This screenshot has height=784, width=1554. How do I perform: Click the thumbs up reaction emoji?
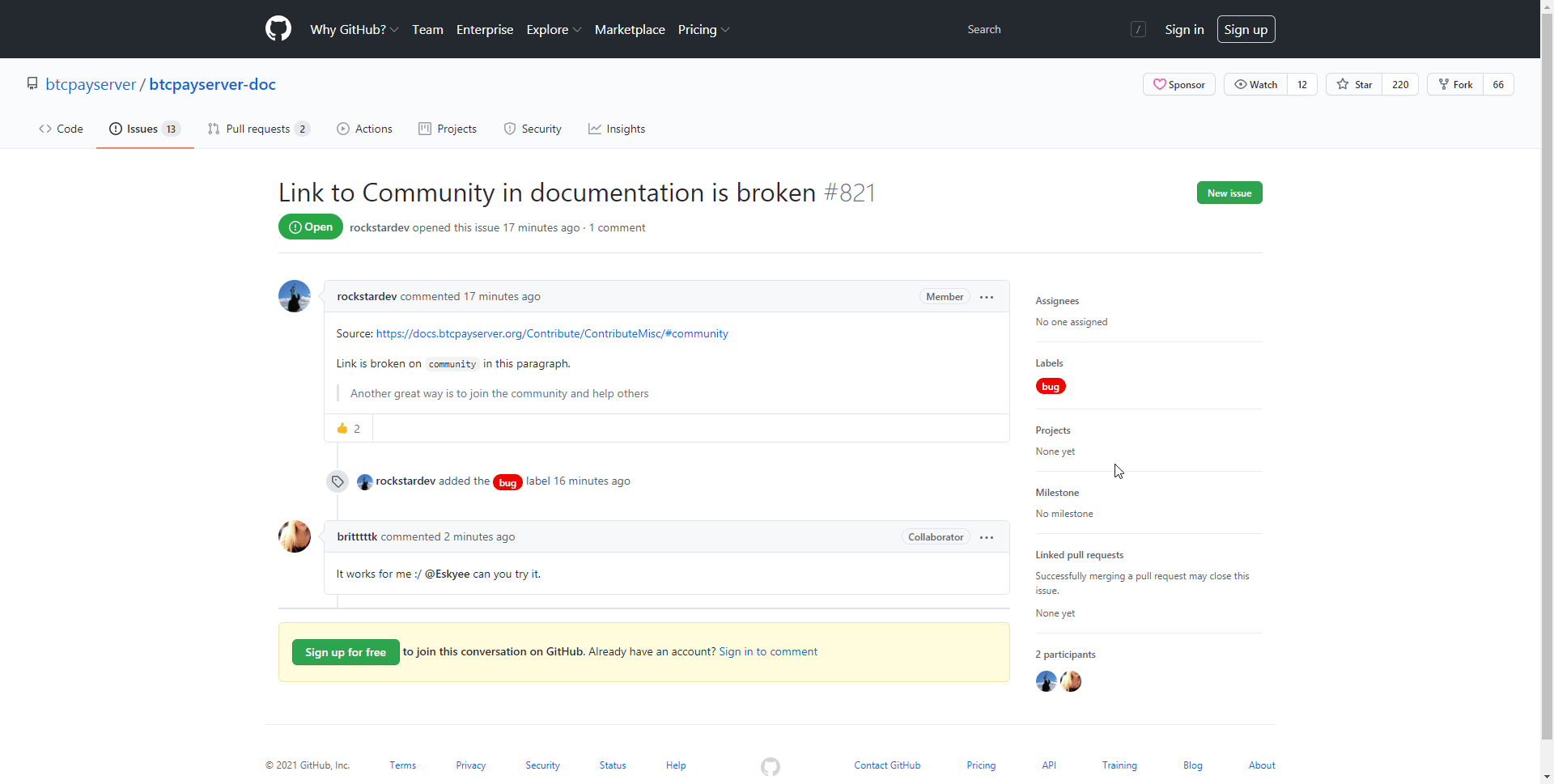click(x=342, y=429)
